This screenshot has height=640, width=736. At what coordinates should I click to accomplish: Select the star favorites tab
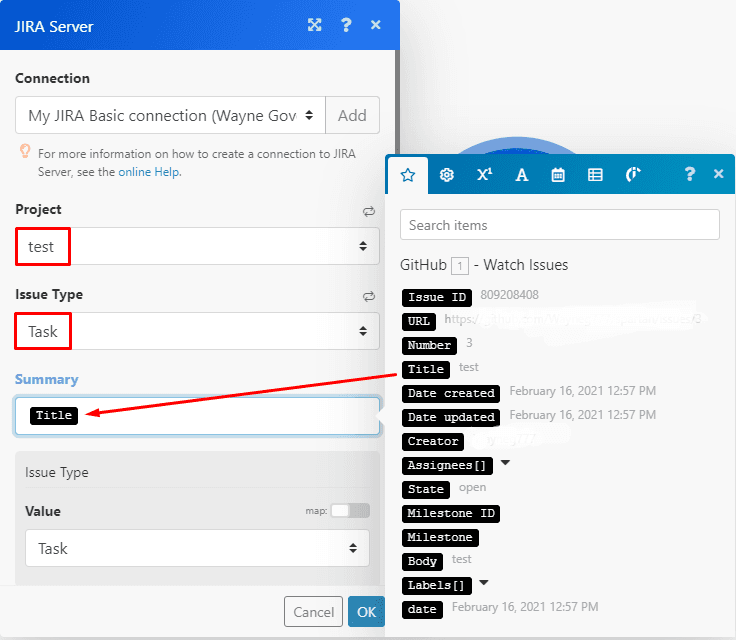[x=407, y=174]
